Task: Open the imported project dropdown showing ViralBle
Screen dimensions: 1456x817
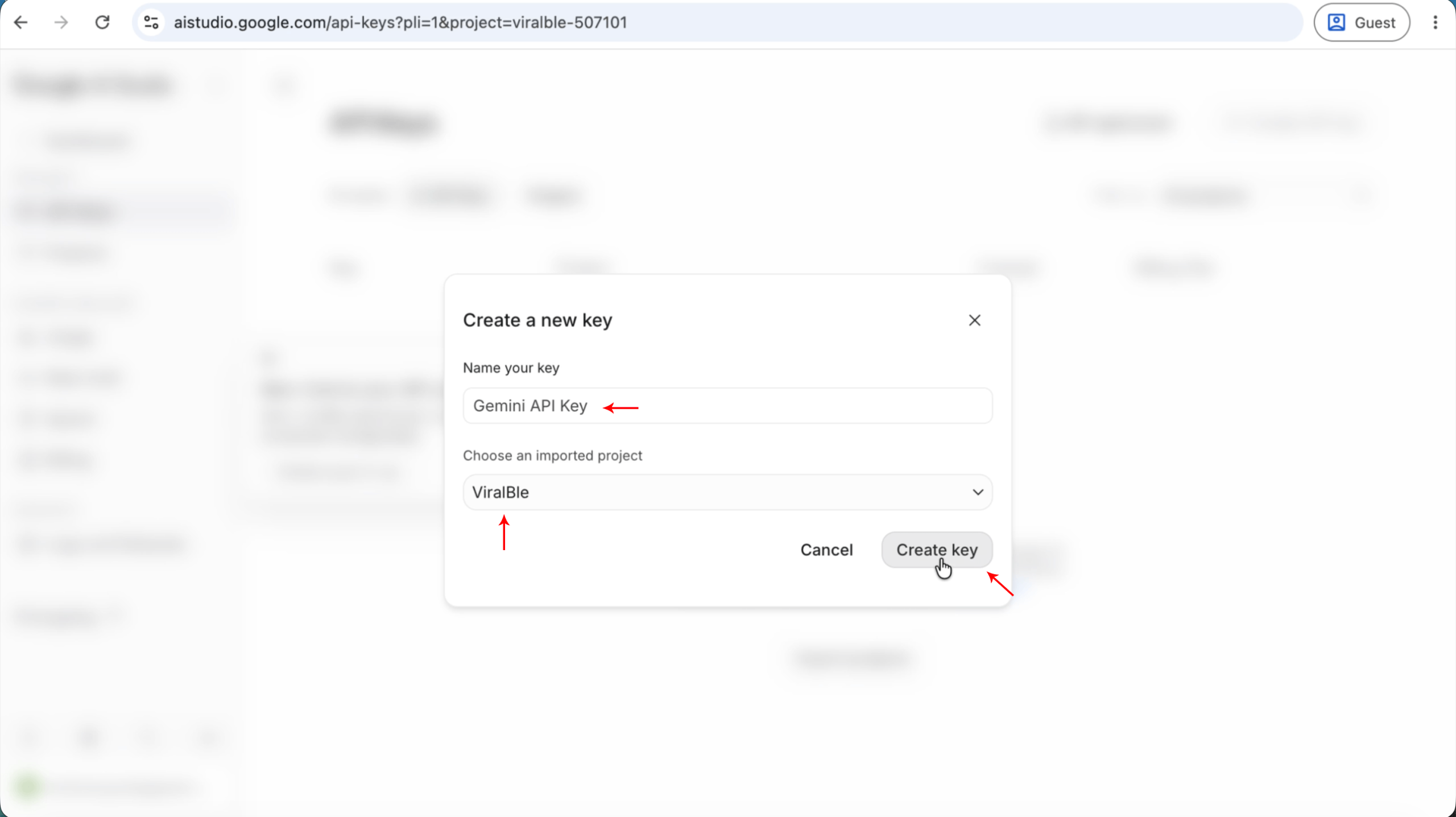Action: 727,492
